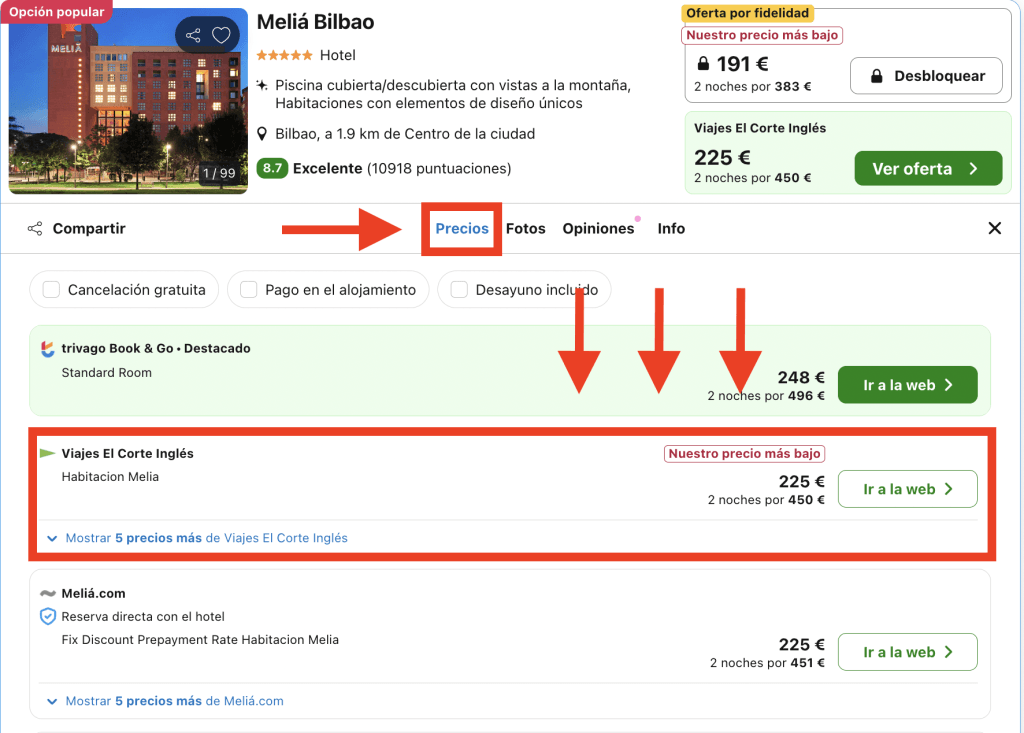The width and height of the screenshot is (1024, 733).
Task: Click the Compartir share icon
Action: pyautogui.click(x=35, y=229)
